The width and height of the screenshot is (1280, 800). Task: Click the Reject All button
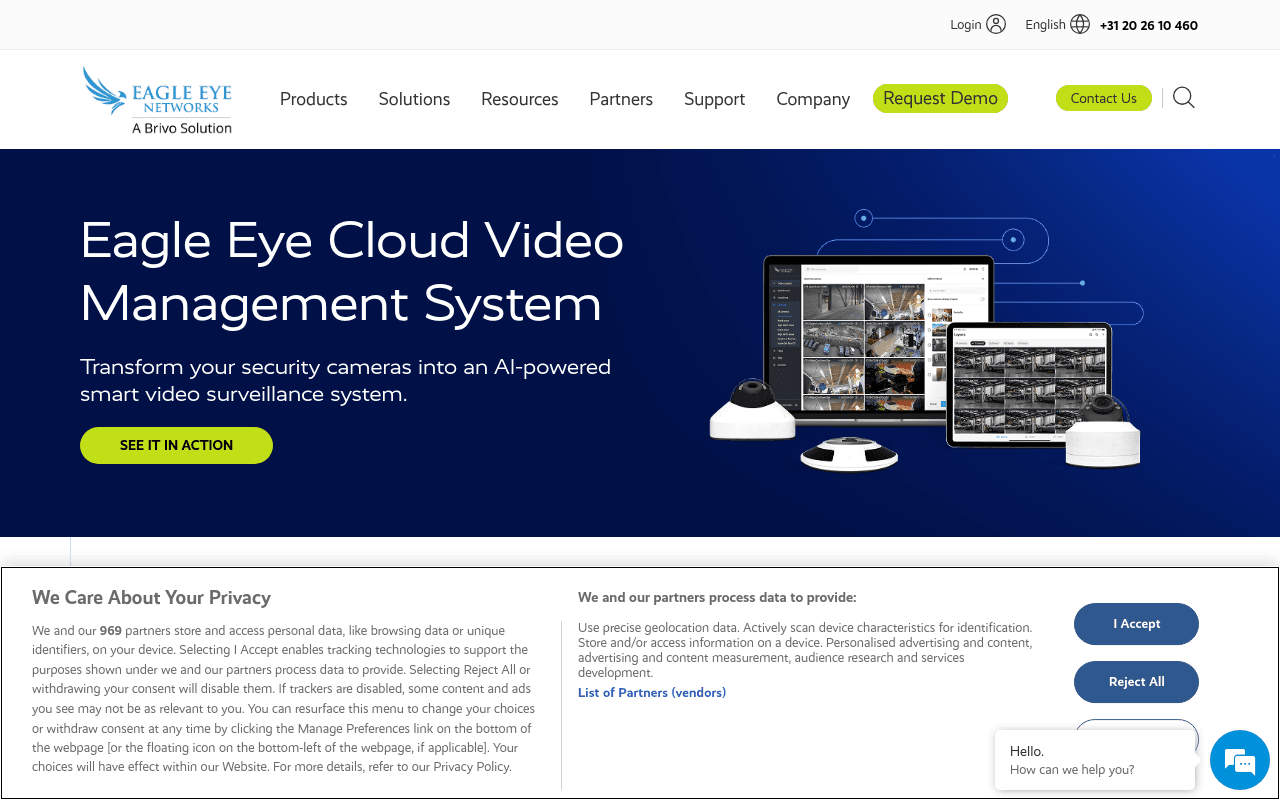click(1136, 682)
